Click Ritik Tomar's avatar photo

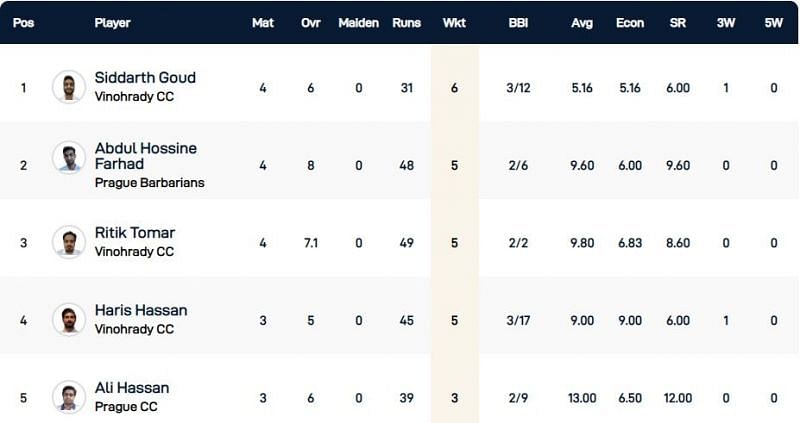pyautogui.click(x=69, y=242)
